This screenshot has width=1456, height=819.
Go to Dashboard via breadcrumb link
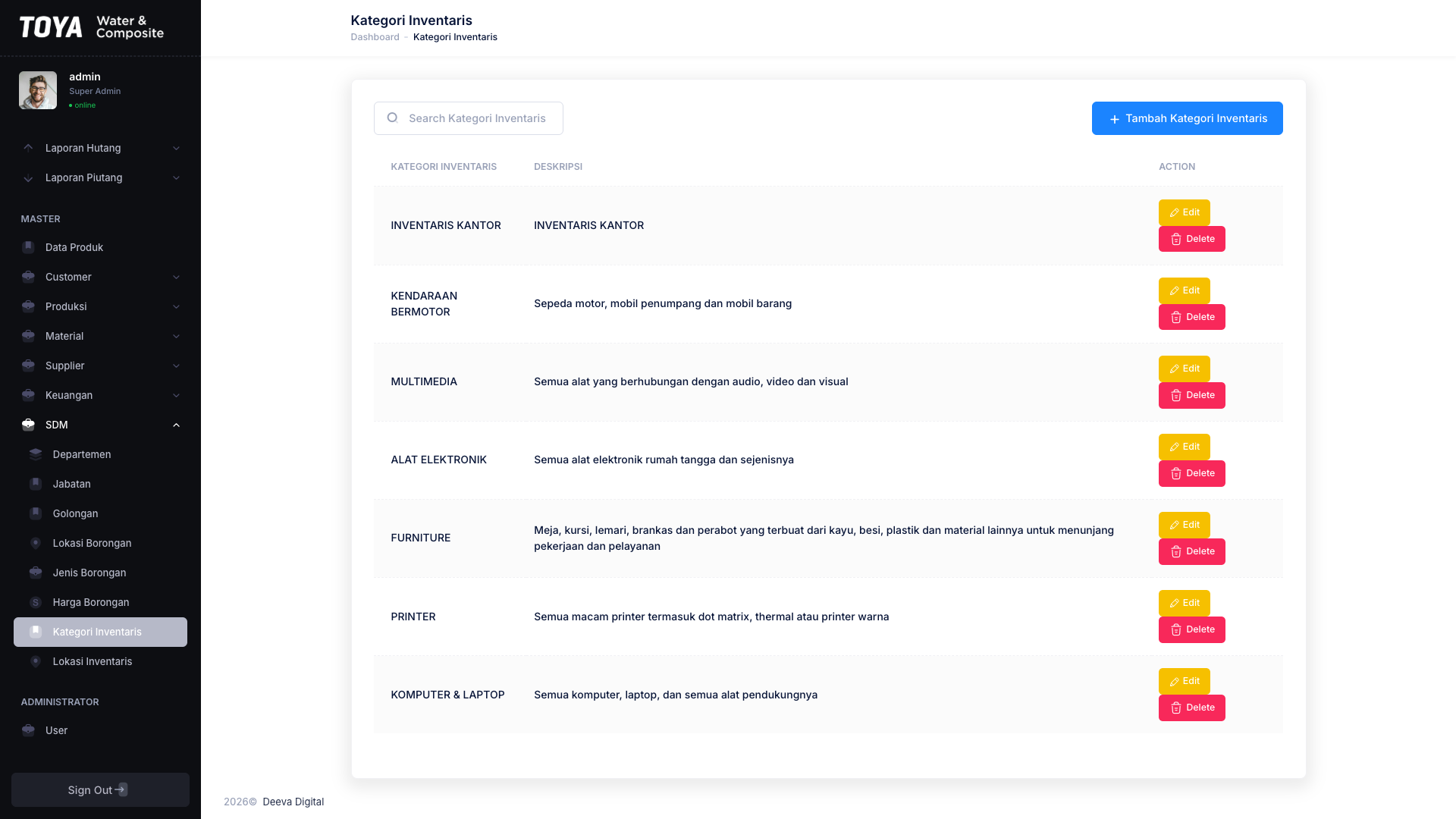click(375, 37)
